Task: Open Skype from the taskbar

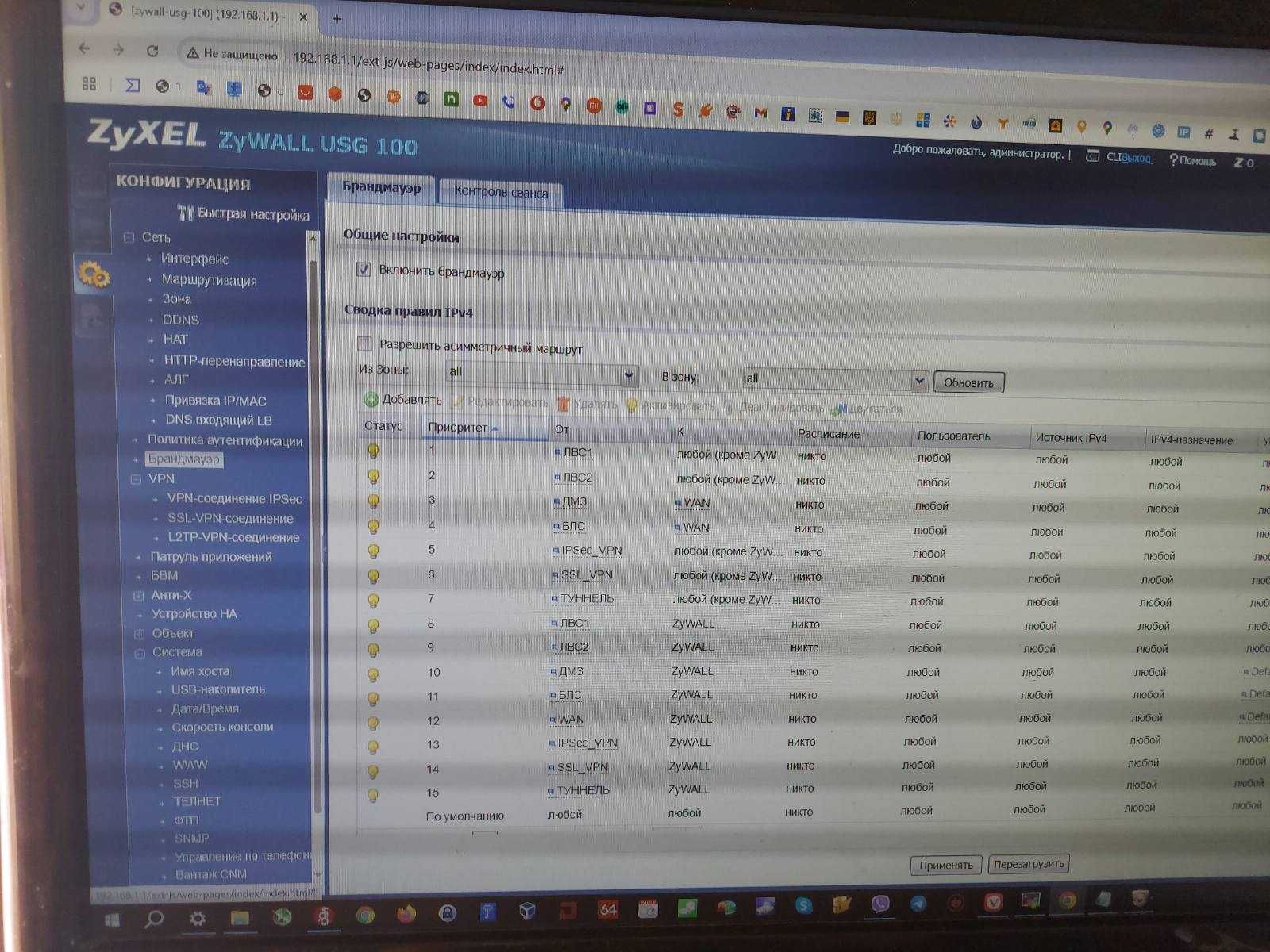Action: tap(803, 904)
